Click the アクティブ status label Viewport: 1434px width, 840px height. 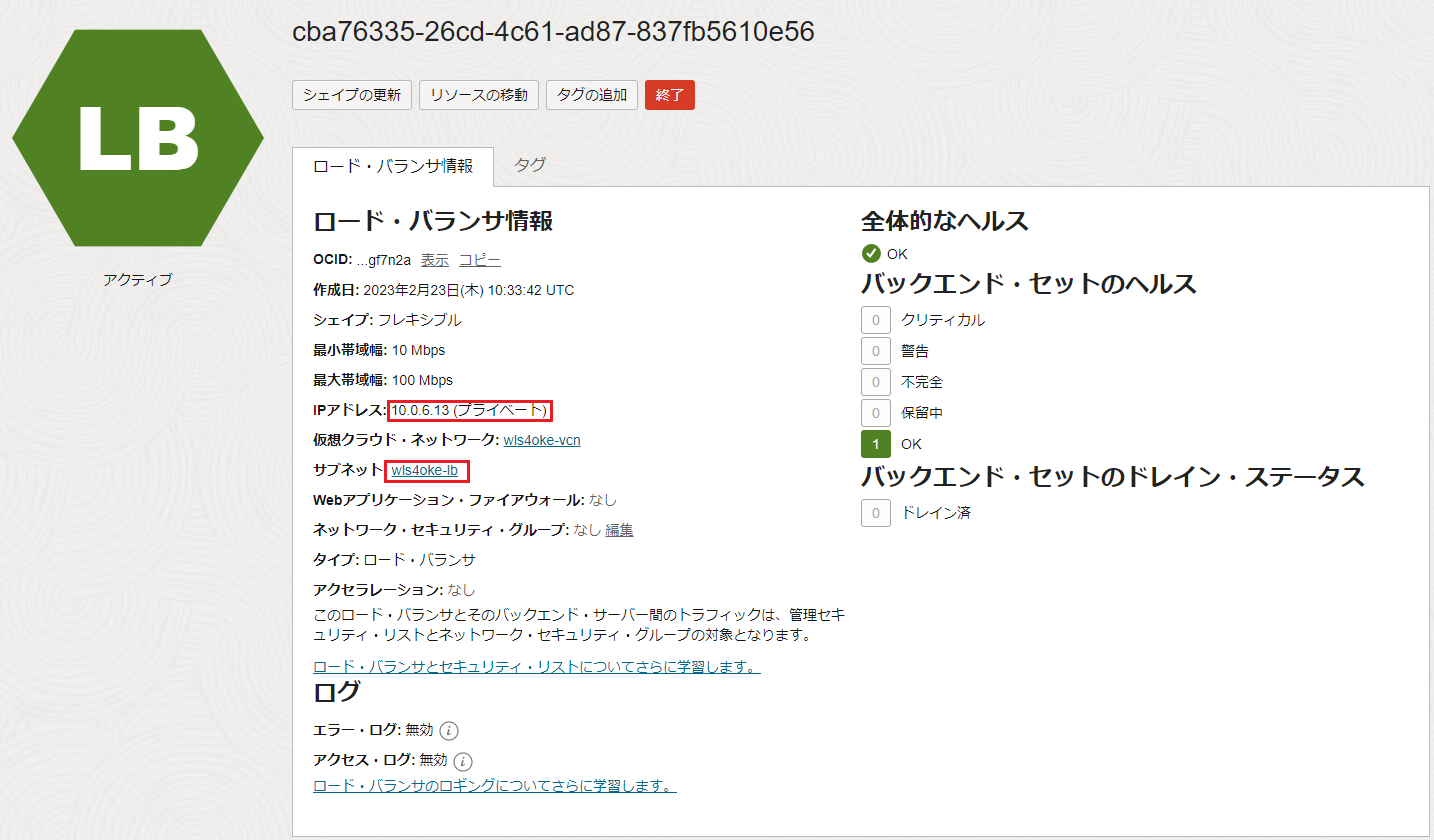click(x=138, y=280)
